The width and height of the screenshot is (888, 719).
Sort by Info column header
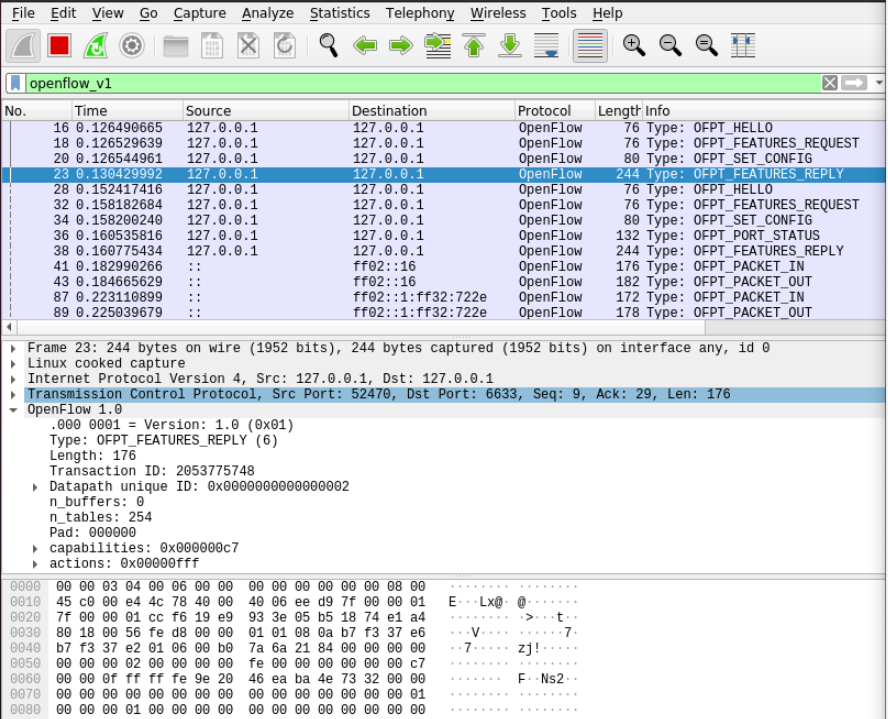tap(765, 111)
